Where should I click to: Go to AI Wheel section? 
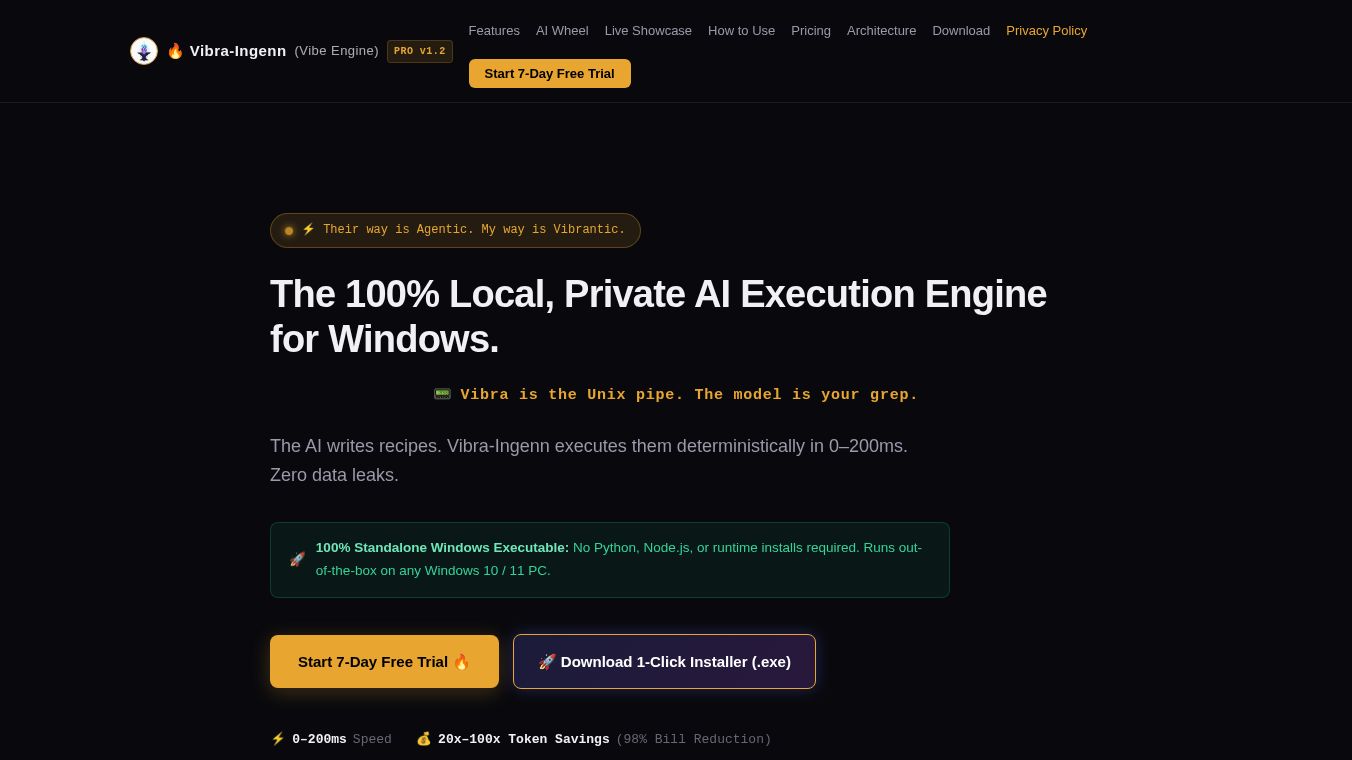[562, 31]
